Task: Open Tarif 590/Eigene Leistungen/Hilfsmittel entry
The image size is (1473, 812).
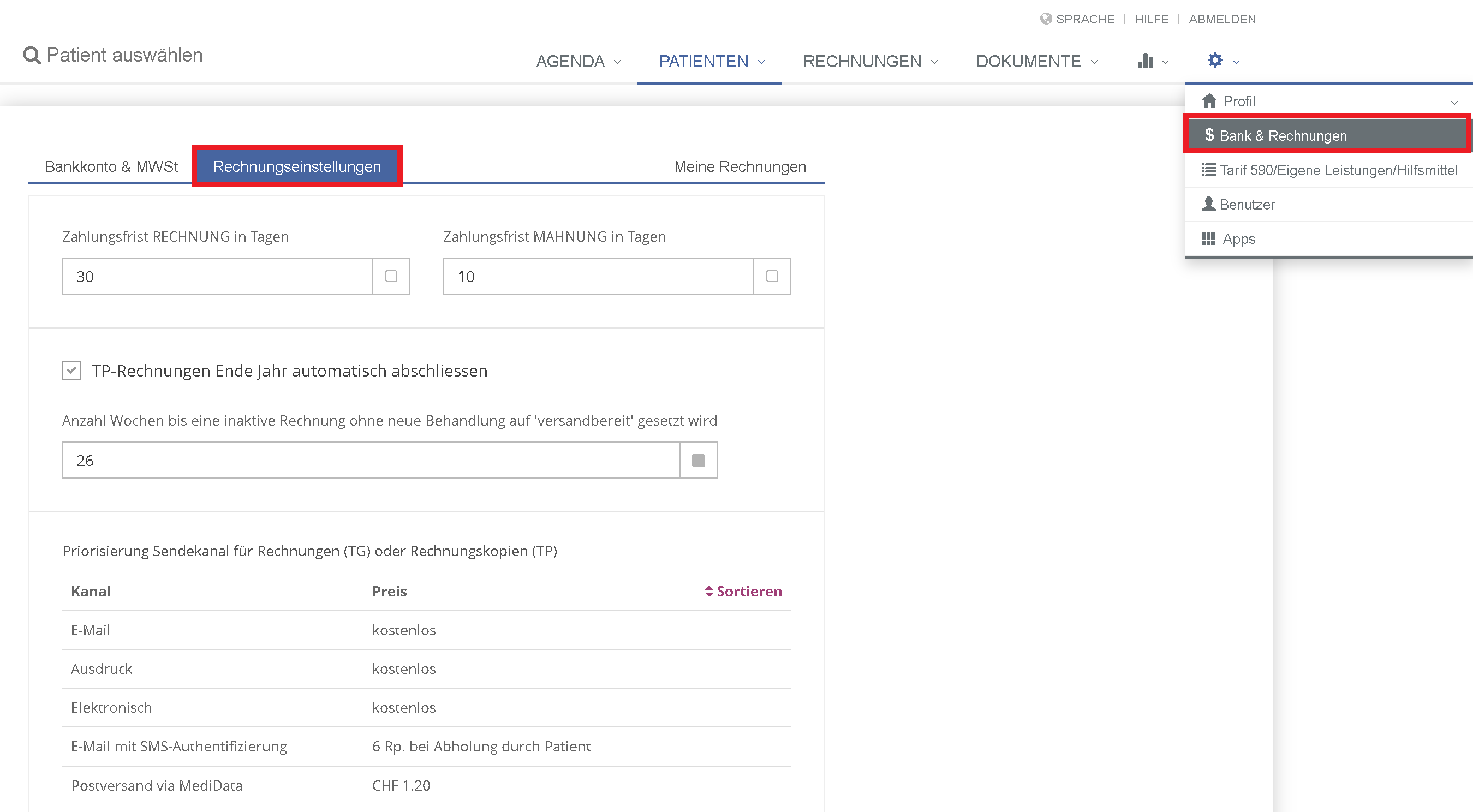Action: click(1329, 170)
